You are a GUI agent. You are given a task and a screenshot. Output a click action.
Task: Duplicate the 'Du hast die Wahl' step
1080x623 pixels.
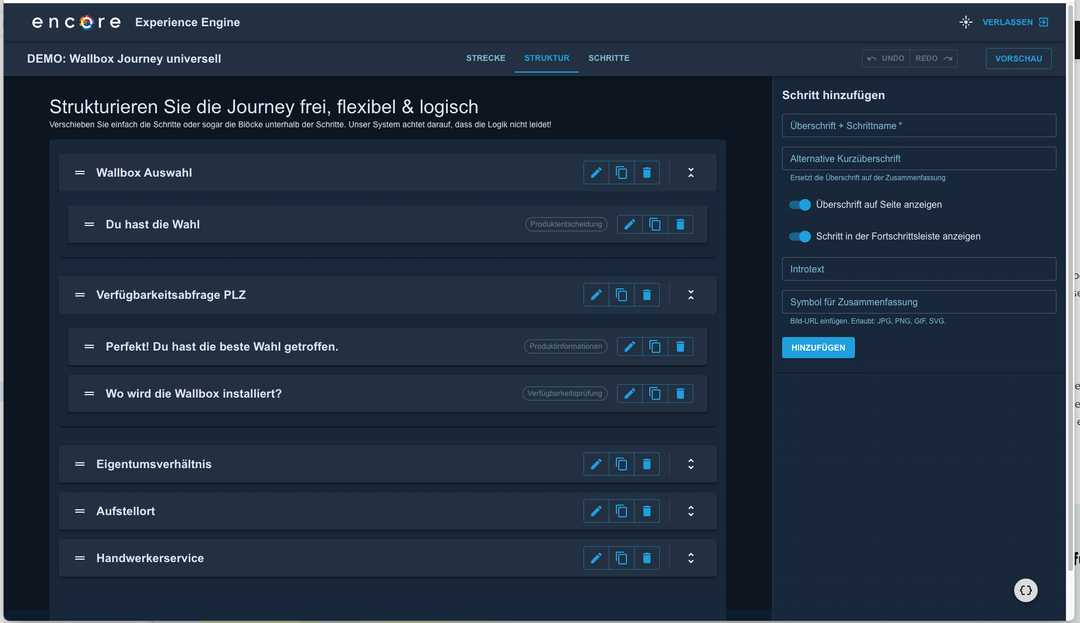click(x=654, y=224)
